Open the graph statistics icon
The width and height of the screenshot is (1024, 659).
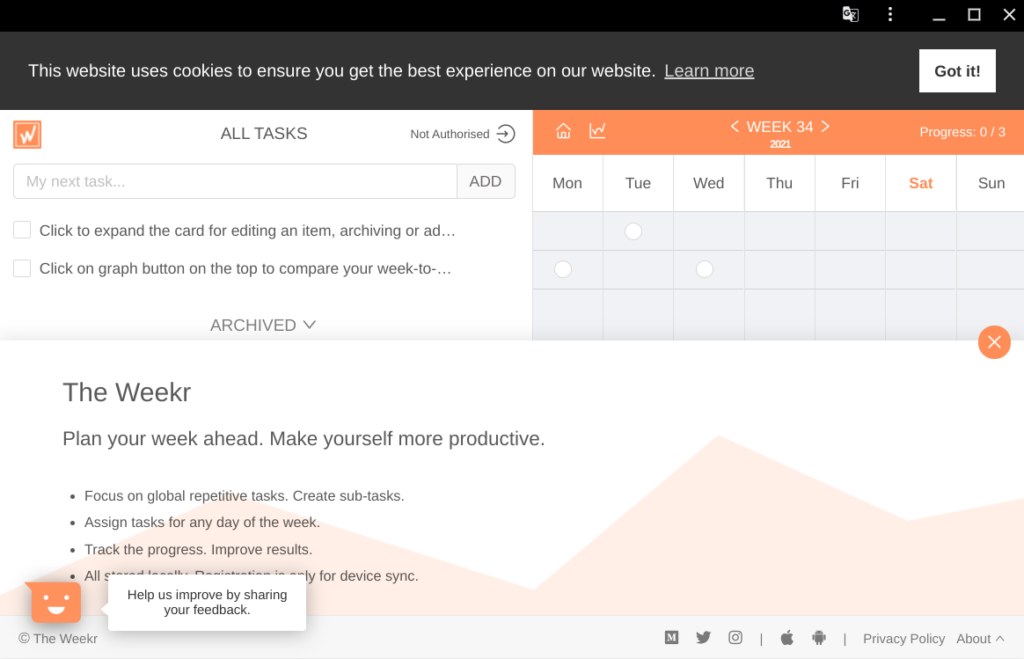tap(597, 131)
